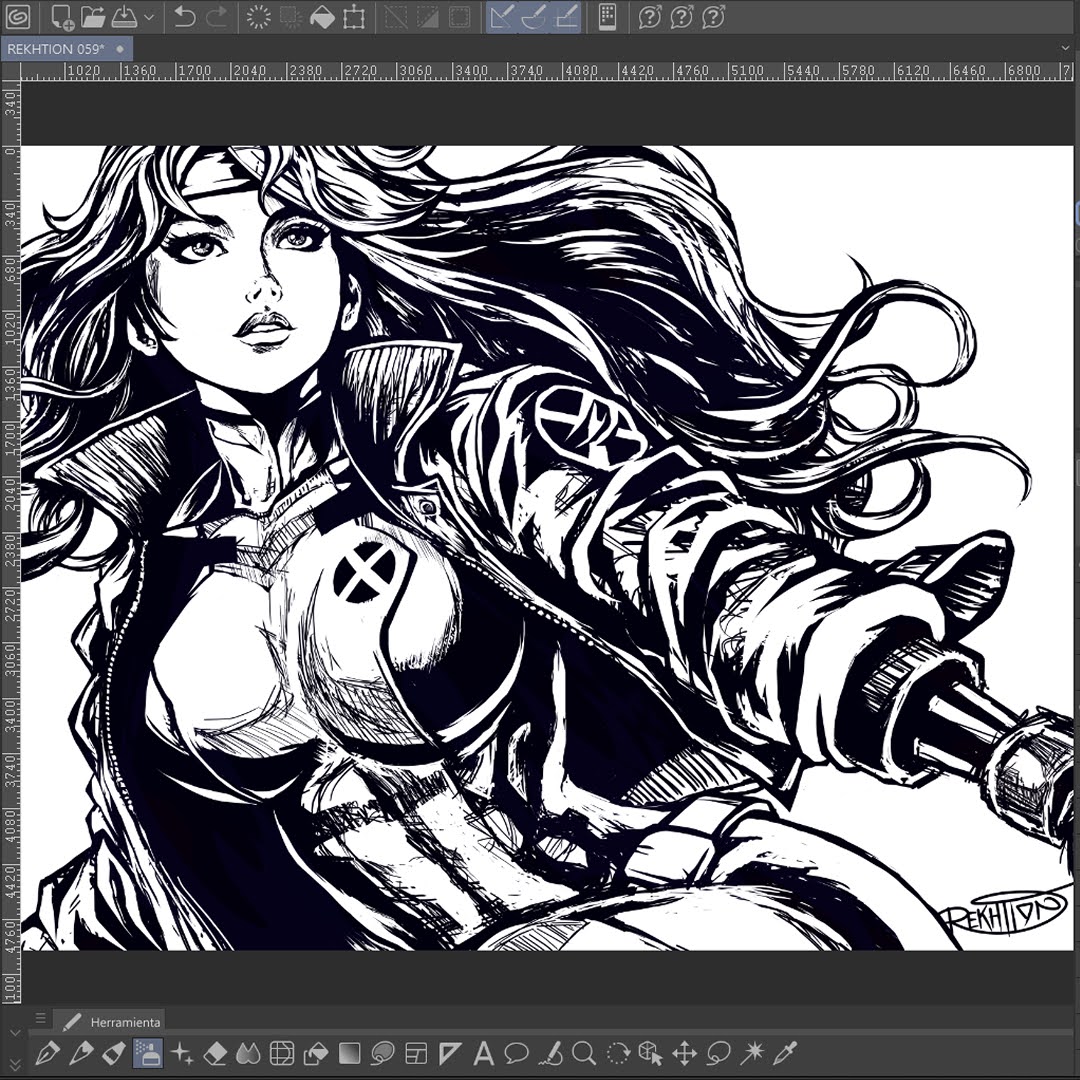Image resolution: width=1080 pixels, height=1080 pixels.
Task: Click the Clear (delete) command icon
Action: (x=258, y=17)
